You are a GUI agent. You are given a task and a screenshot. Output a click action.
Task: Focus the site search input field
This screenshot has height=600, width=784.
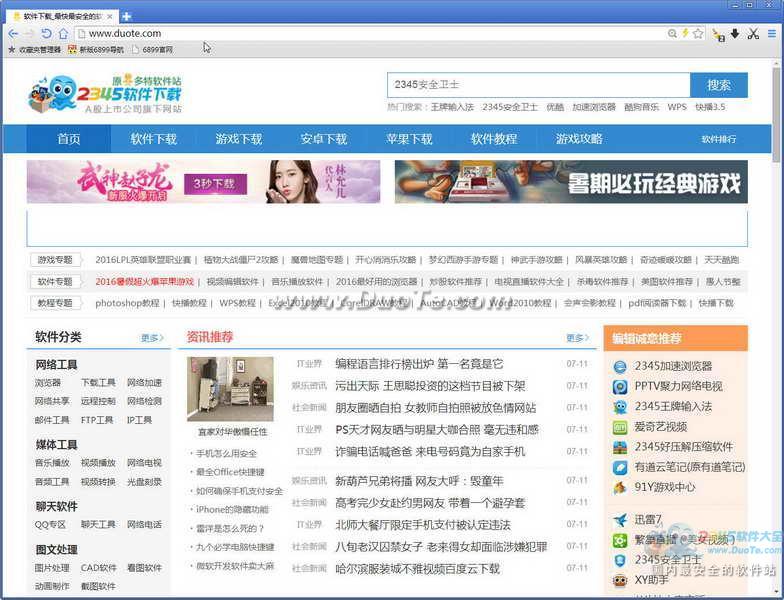coord(538,85)
